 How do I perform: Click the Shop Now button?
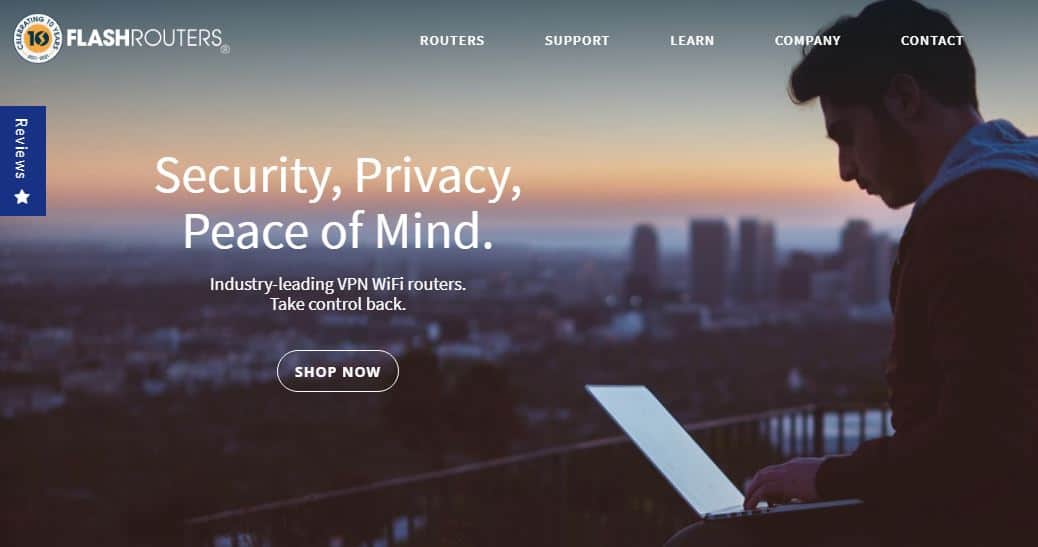[338, 371]
